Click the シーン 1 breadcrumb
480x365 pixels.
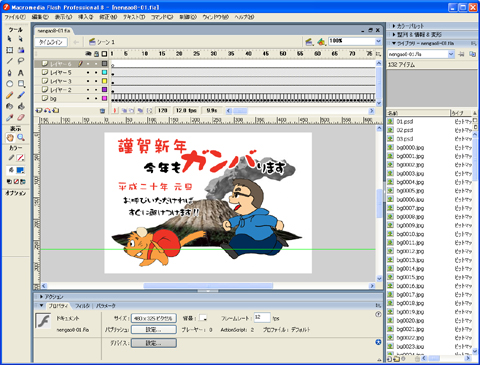pyautogui.click(x=102, y=42)
